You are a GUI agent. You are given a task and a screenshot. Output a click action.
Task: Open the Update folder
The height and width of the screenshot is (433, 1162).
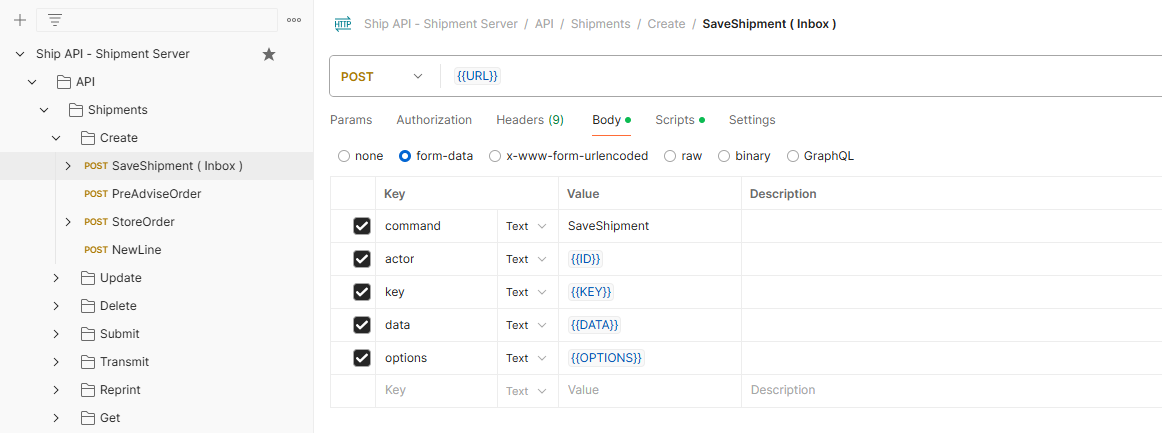tap(120, 278)
